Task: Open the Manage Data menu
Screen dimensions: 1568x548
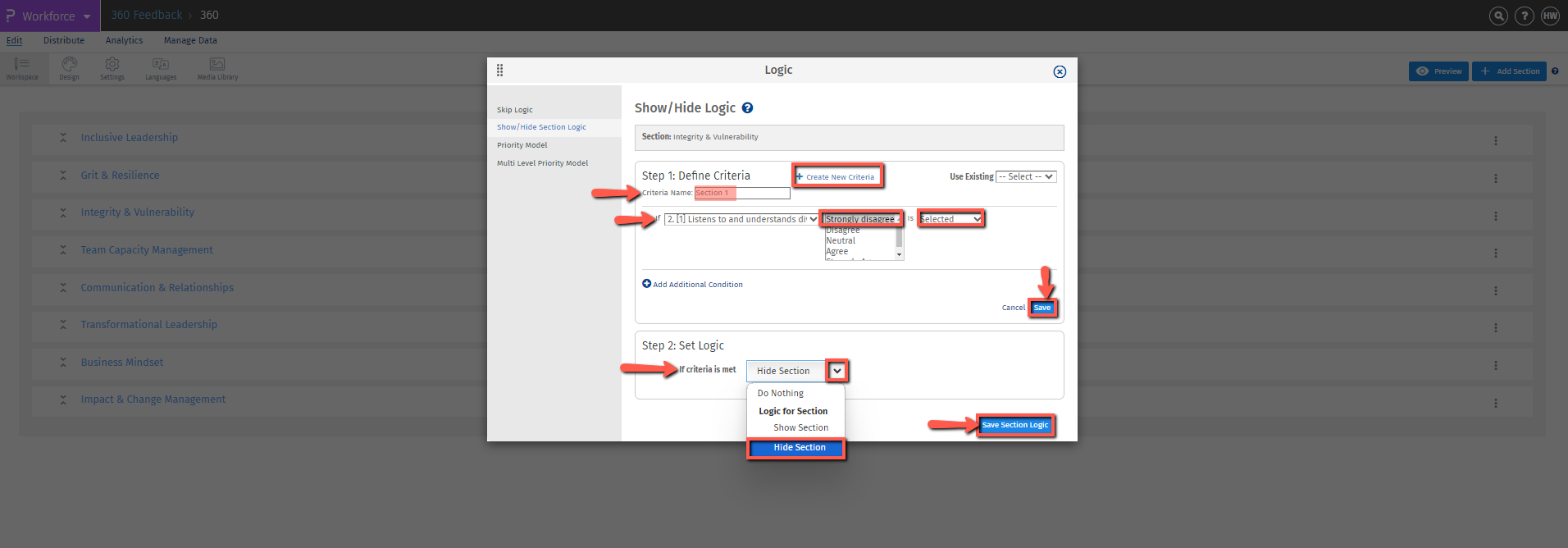Action: [190, 40]
